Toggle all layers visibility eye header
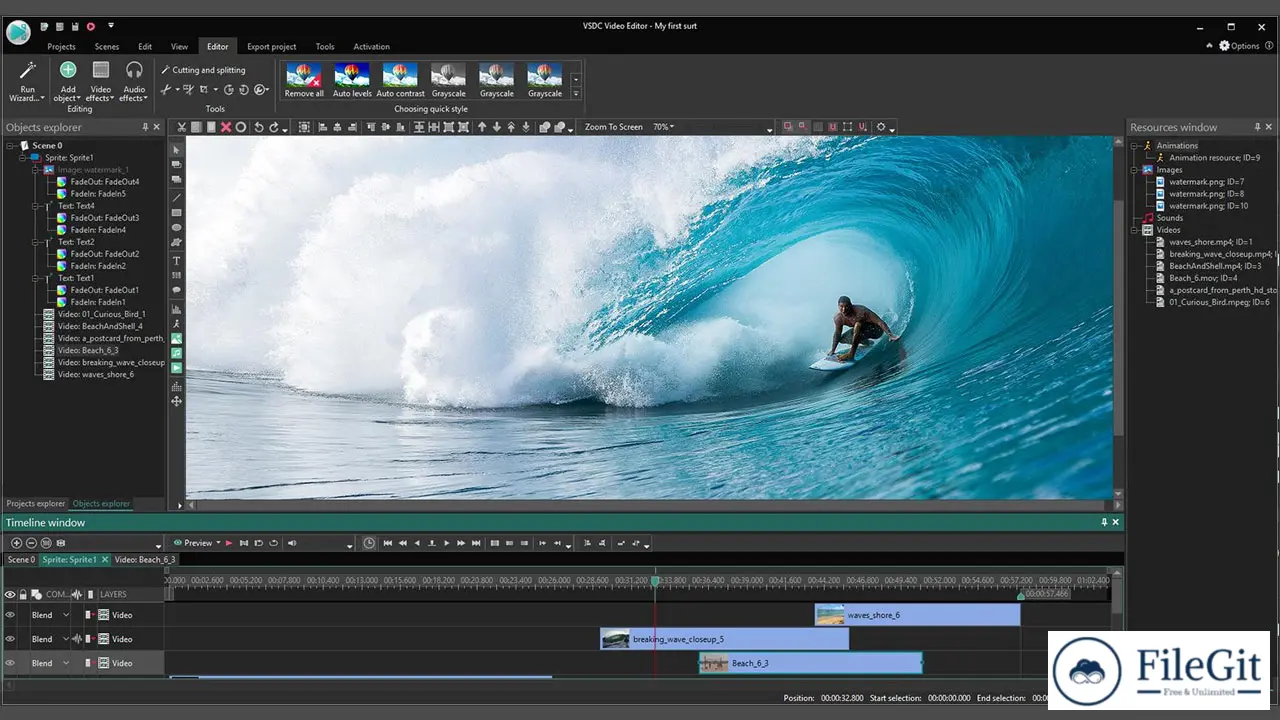 click(x=10, y=594)
